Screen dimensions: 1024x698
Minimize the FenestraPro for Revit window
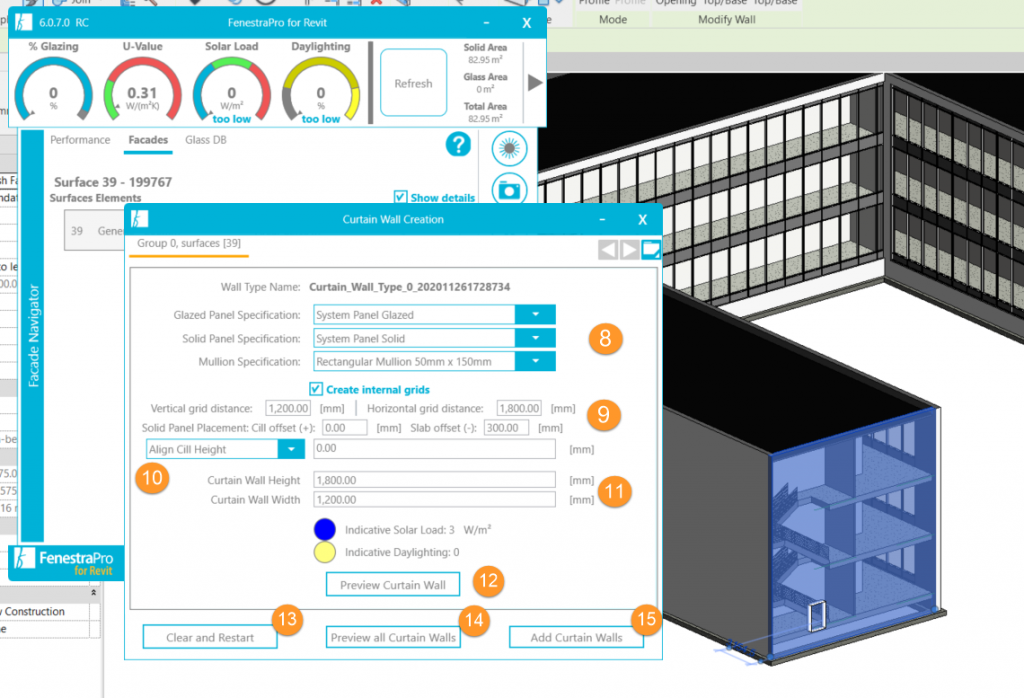[487, 23]
